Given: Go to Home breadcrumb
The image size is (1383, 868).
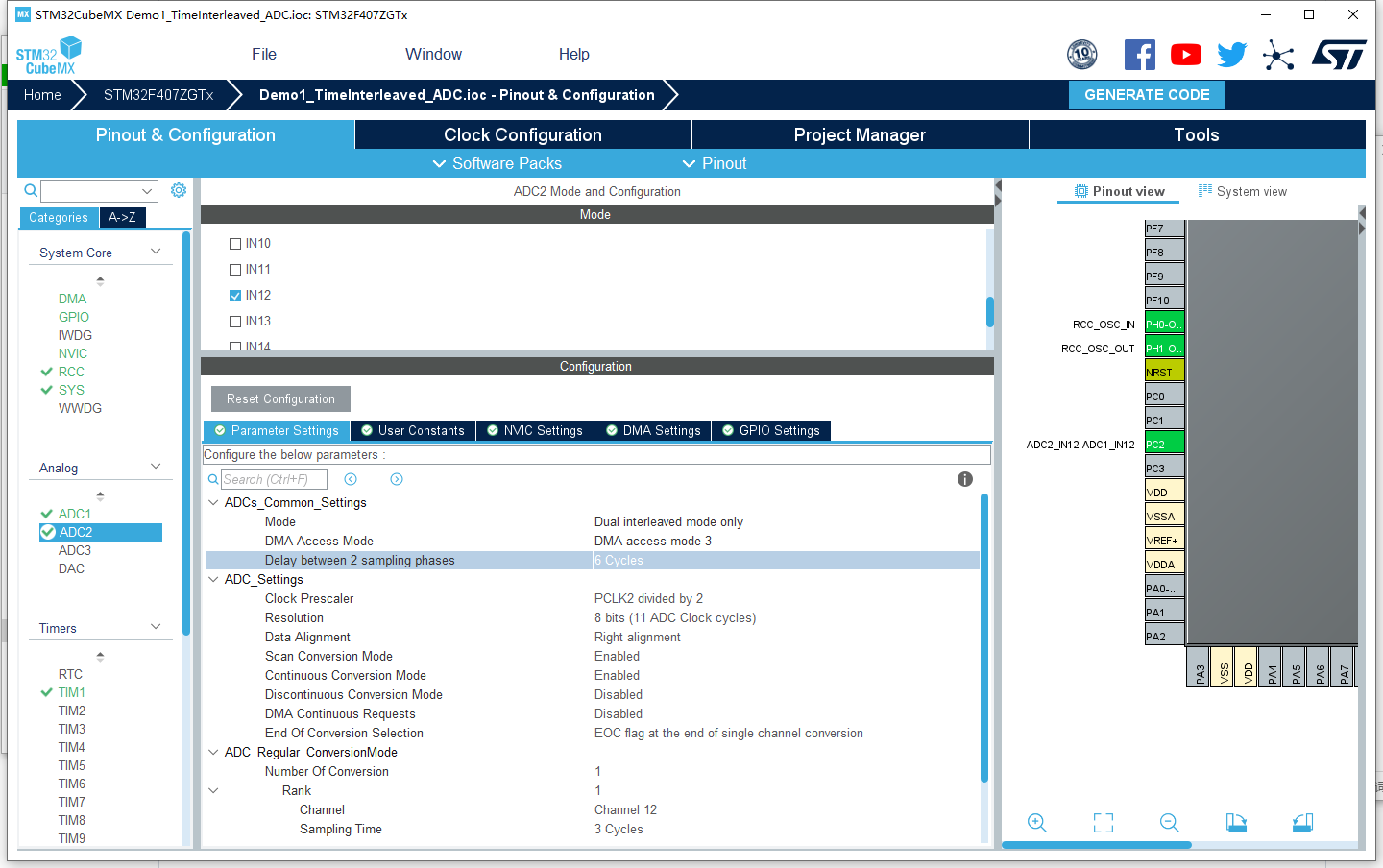Looking at the screenshot, I should (x=42, y=94).
